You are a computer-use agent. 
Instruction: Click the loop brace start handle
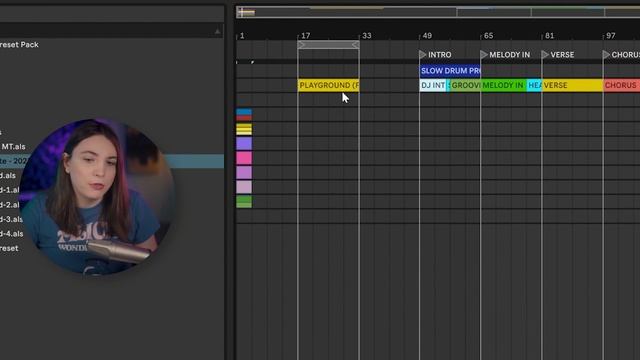point(301,44)
